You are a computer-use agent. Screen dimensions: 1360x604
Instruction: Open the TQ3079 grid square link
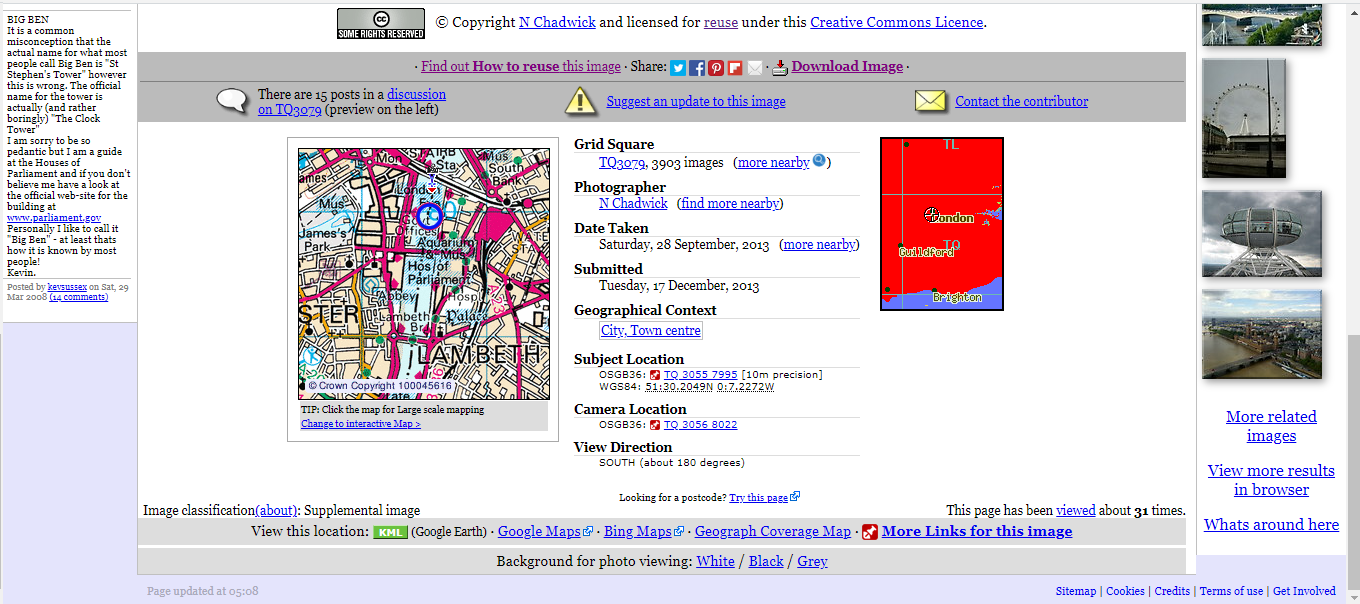click(x=621, y=162)
